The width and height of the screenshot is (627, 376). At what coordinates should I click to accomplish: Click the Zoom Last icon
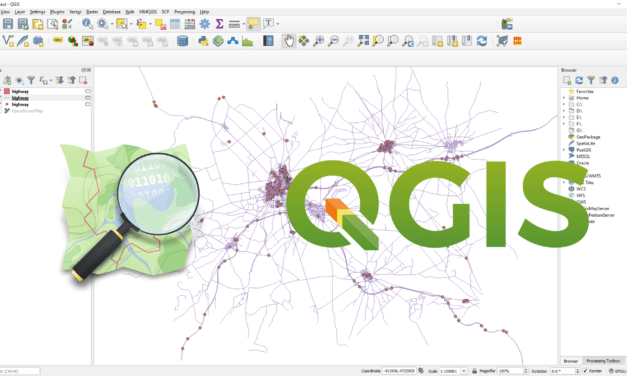(x=408, y=41)
